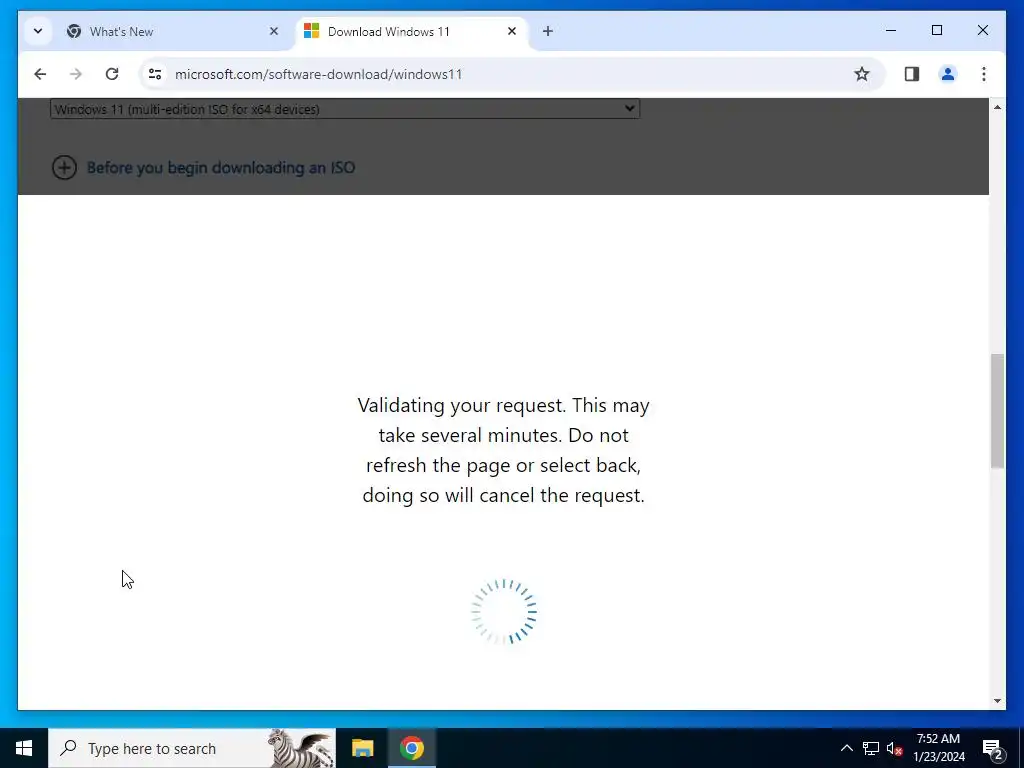Click the 'Validating your request' message text
Image resolution: width=1024 pixels, height=768 pixels.
click(x=504, y=450)
